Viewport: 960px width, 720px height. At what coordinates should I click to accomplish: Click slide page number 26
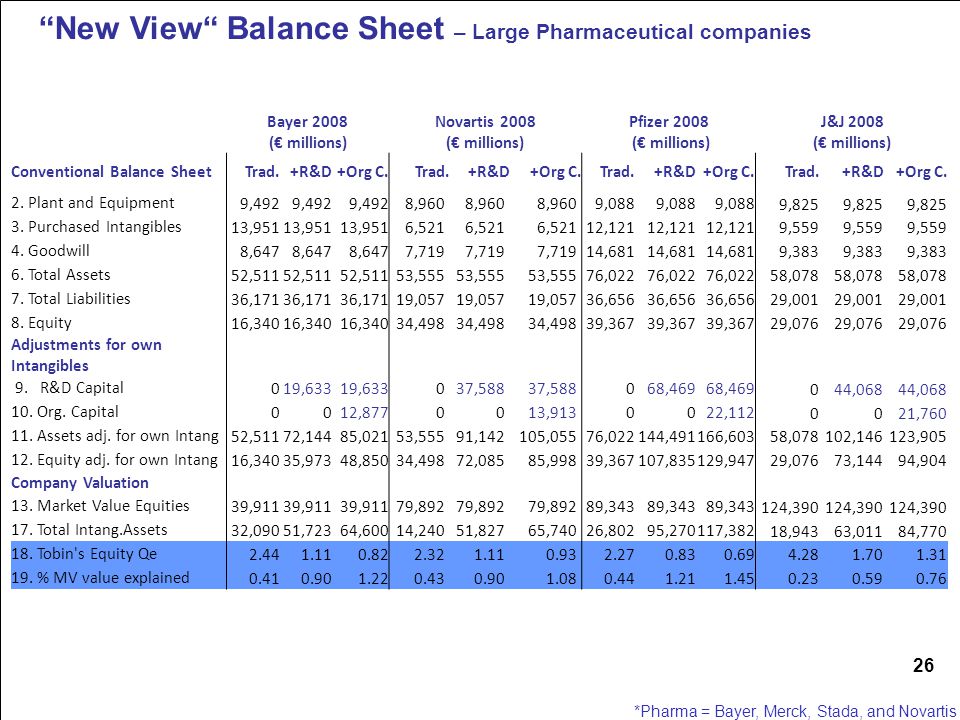point(923,666)
